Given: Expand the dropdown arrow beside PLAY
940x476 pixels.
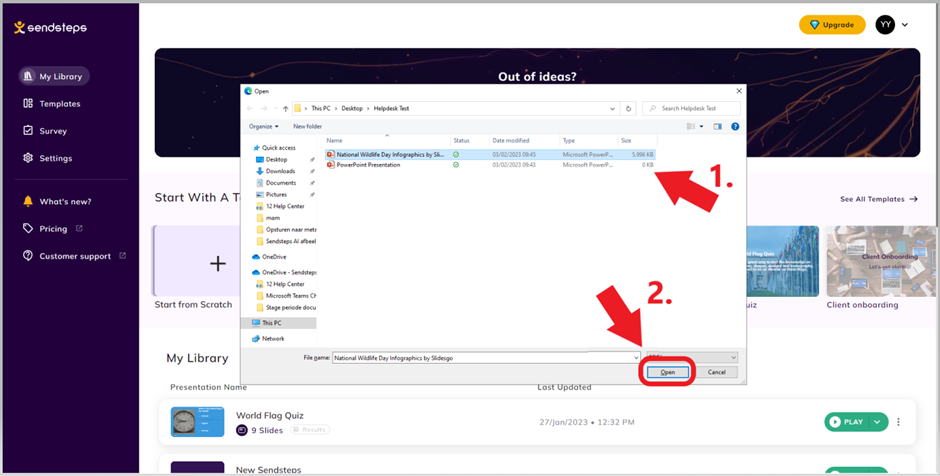Looking at the screenshot, I should point(878,422).
